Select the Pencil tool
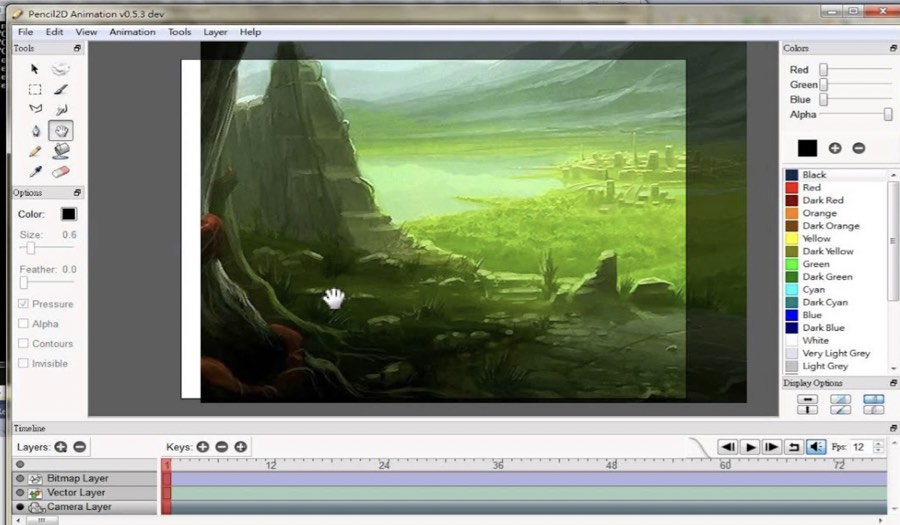Screen dimensions: 900x525 pos(35,152)
